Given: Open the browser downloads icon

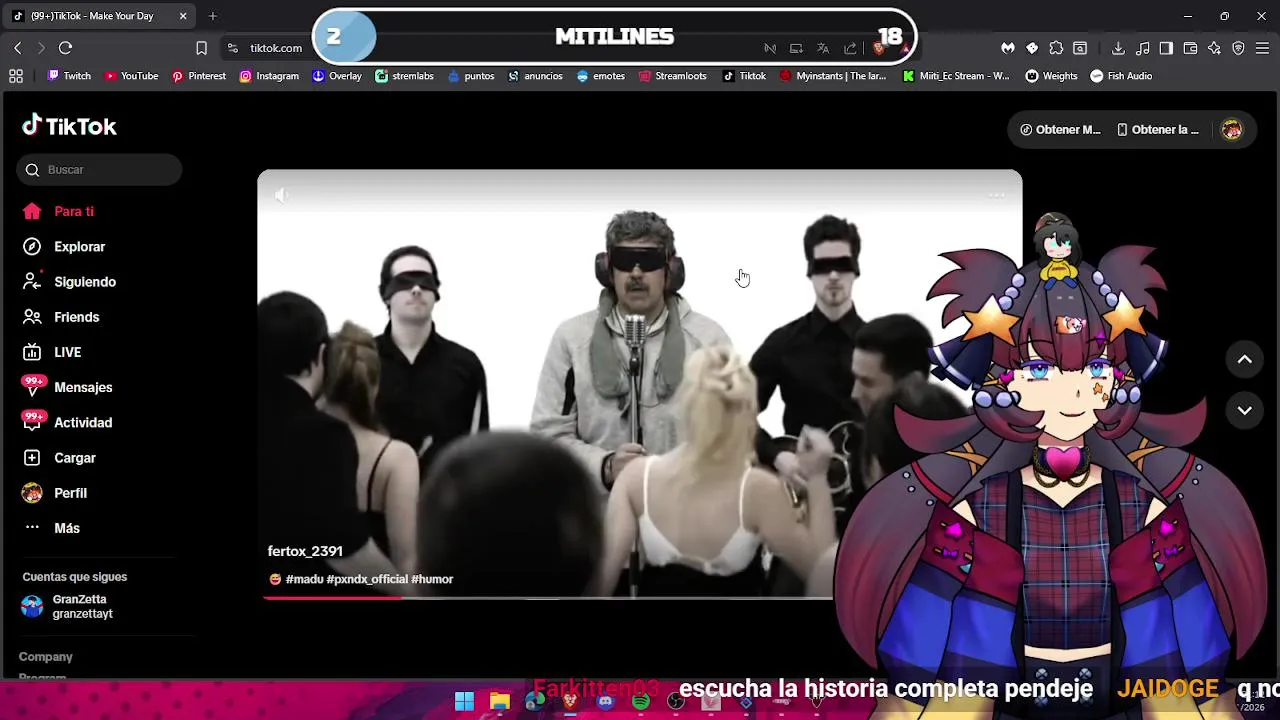Looking at the screenshot, I should click(1118, 48).
